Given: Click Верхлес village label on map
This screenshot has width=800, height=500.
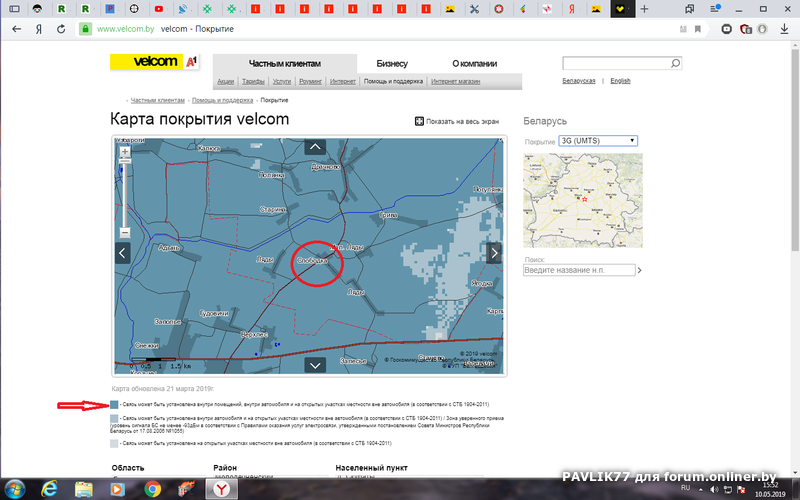Looking at the screenshot, I should pyautogui.click(x=254, y=335).
